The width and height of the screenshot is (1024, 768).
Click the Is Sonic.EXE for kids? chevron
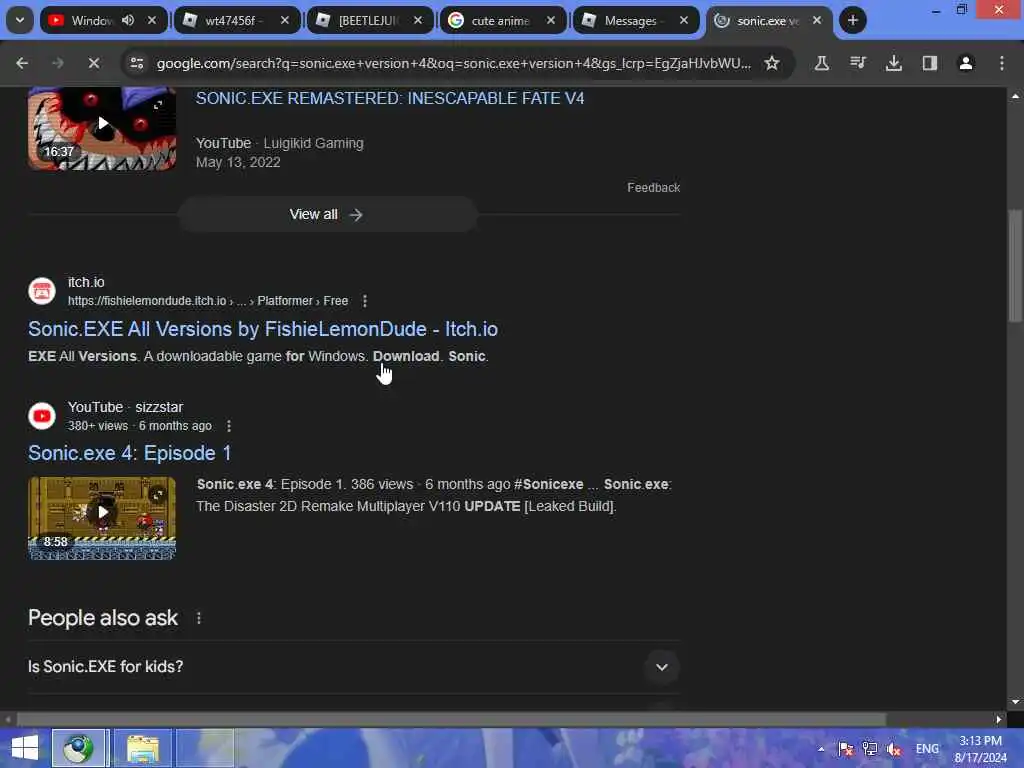click(662, 667)
